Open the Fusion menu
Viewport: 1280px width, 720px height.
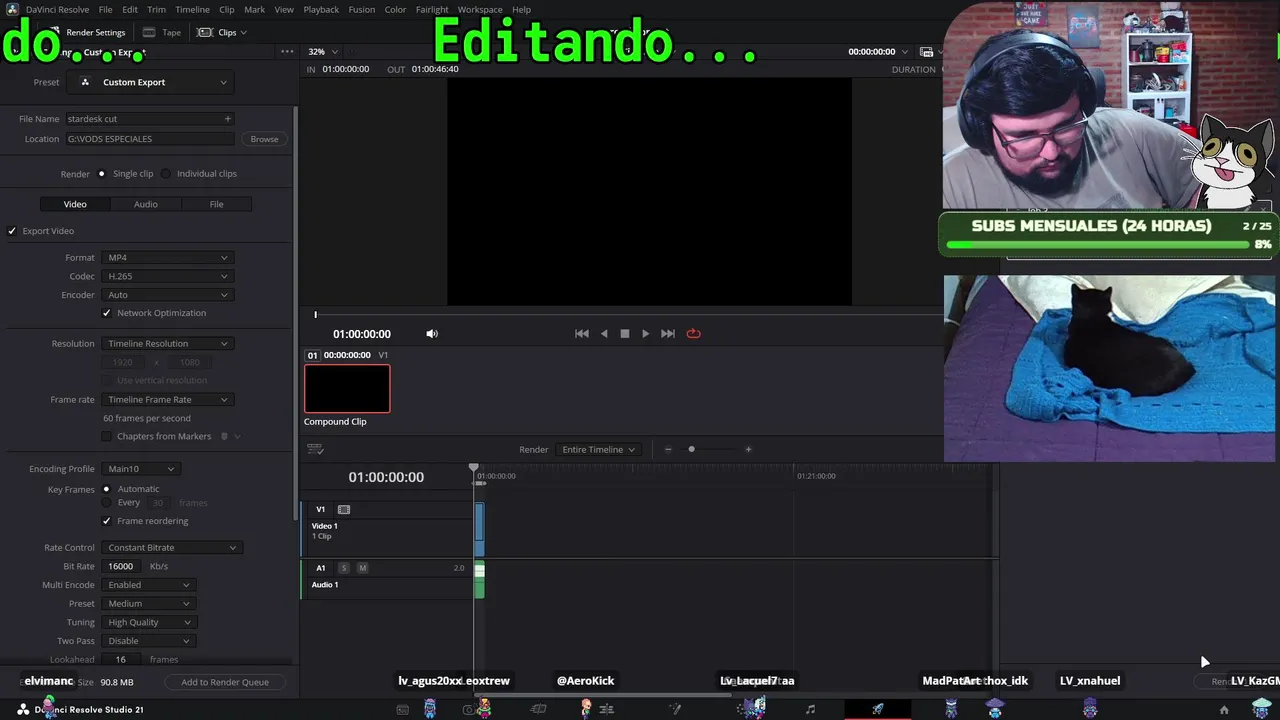coord(362,9)
